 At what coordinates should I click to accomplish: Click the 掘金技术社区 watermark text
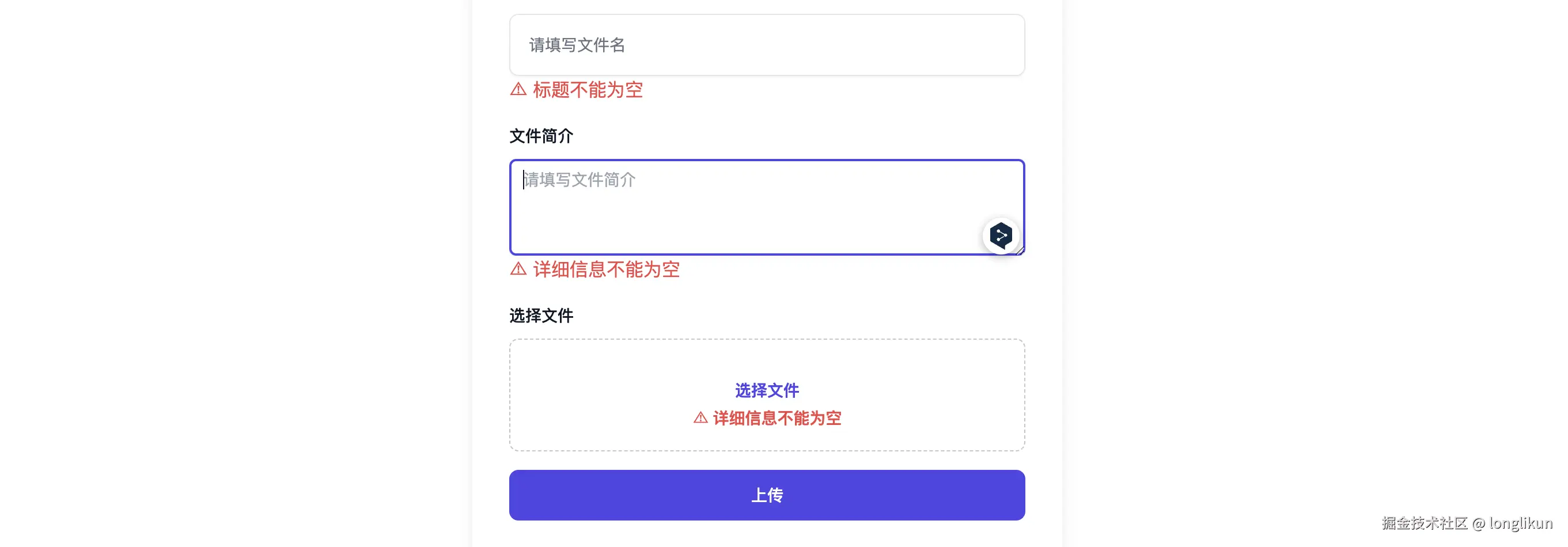point(1425,523)
